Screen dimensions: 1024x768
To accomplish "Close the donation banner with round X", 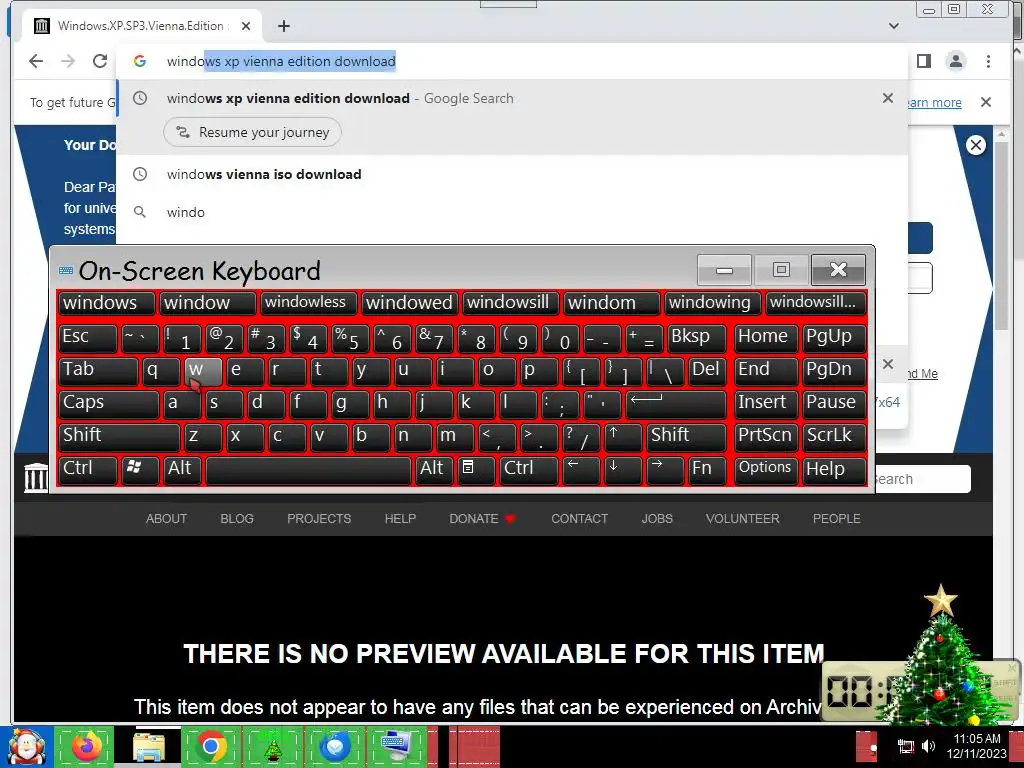I will click(x=976, y=145).
